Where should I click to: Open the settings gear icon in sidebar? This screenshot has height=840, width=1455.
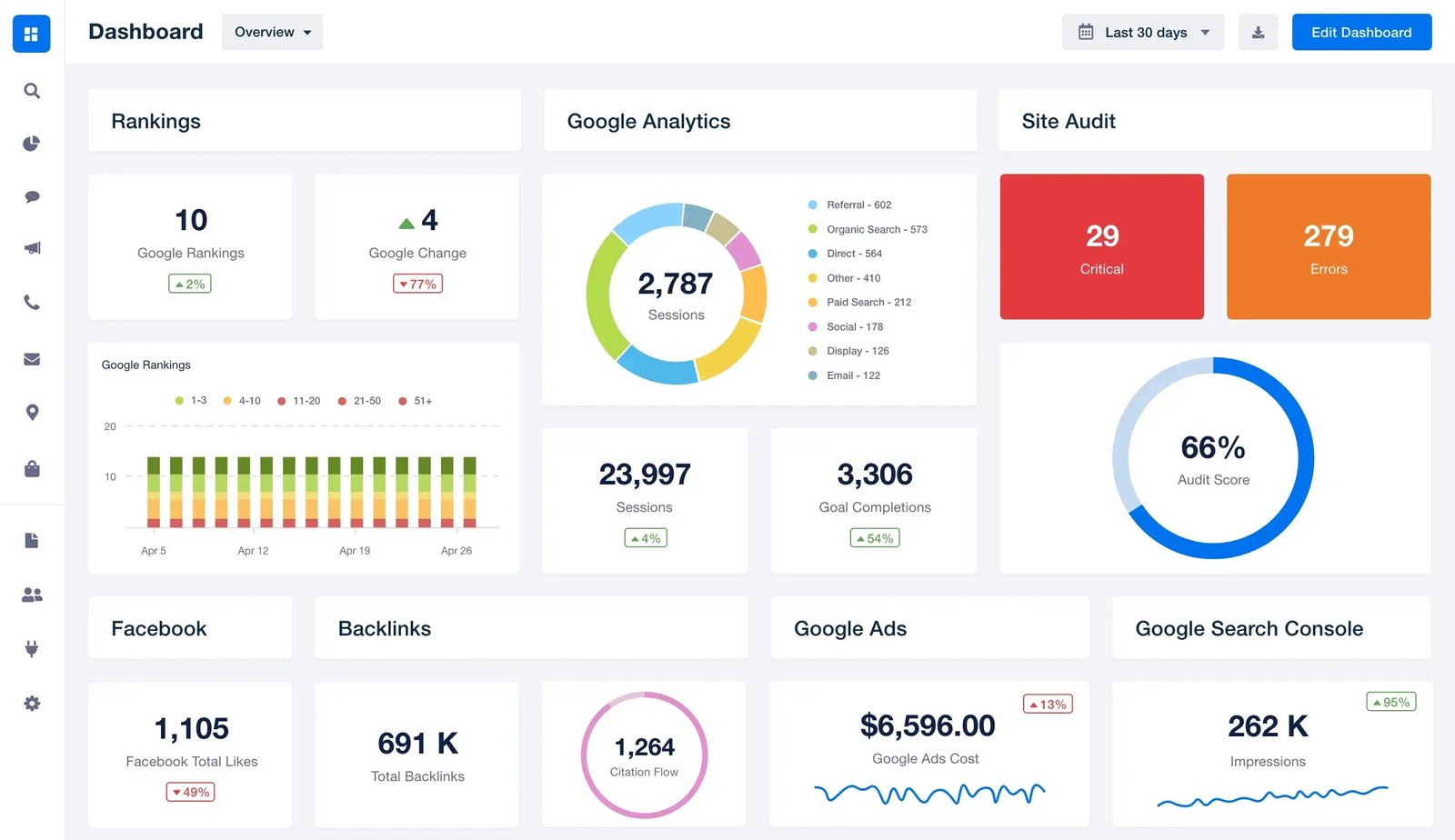coord(32,704)
